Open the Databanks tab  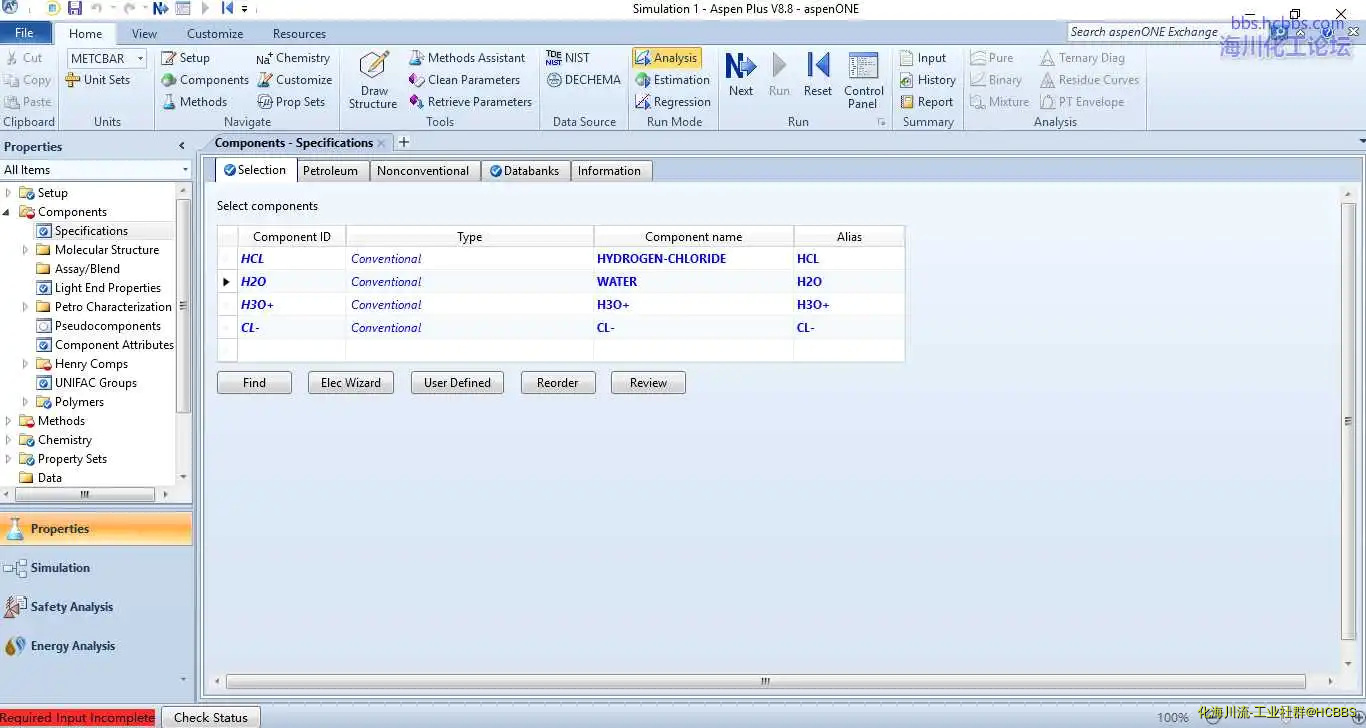[524, 171]
